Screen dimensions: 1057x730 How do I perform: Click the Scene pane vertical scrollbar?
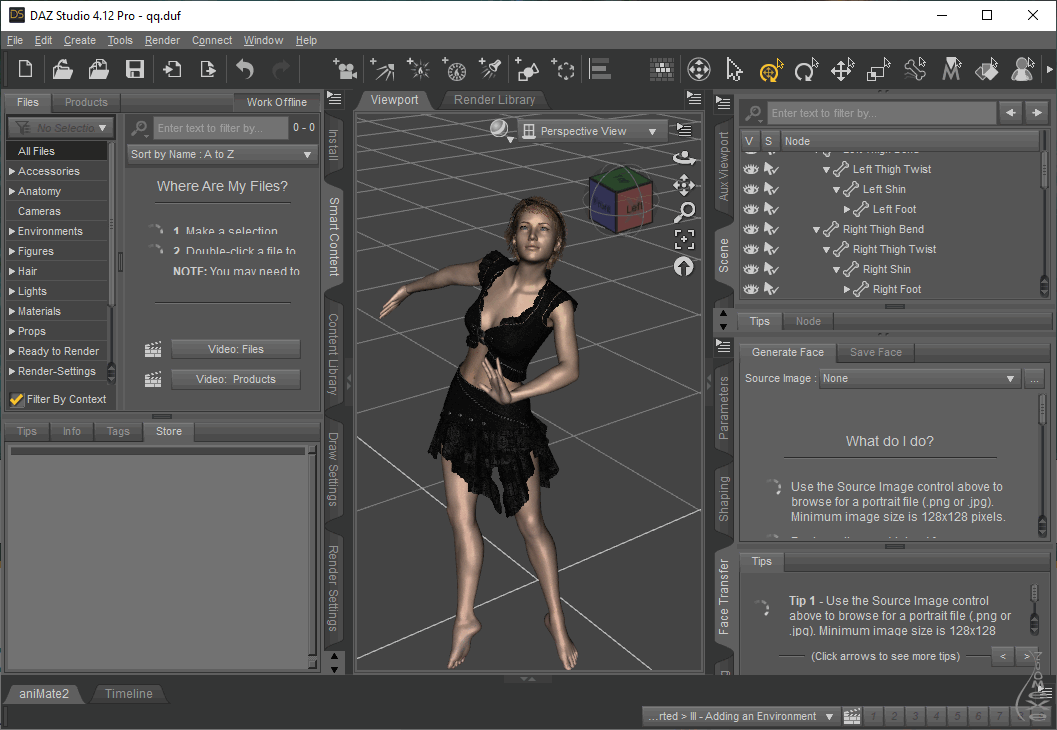[x=1044, y=222]
